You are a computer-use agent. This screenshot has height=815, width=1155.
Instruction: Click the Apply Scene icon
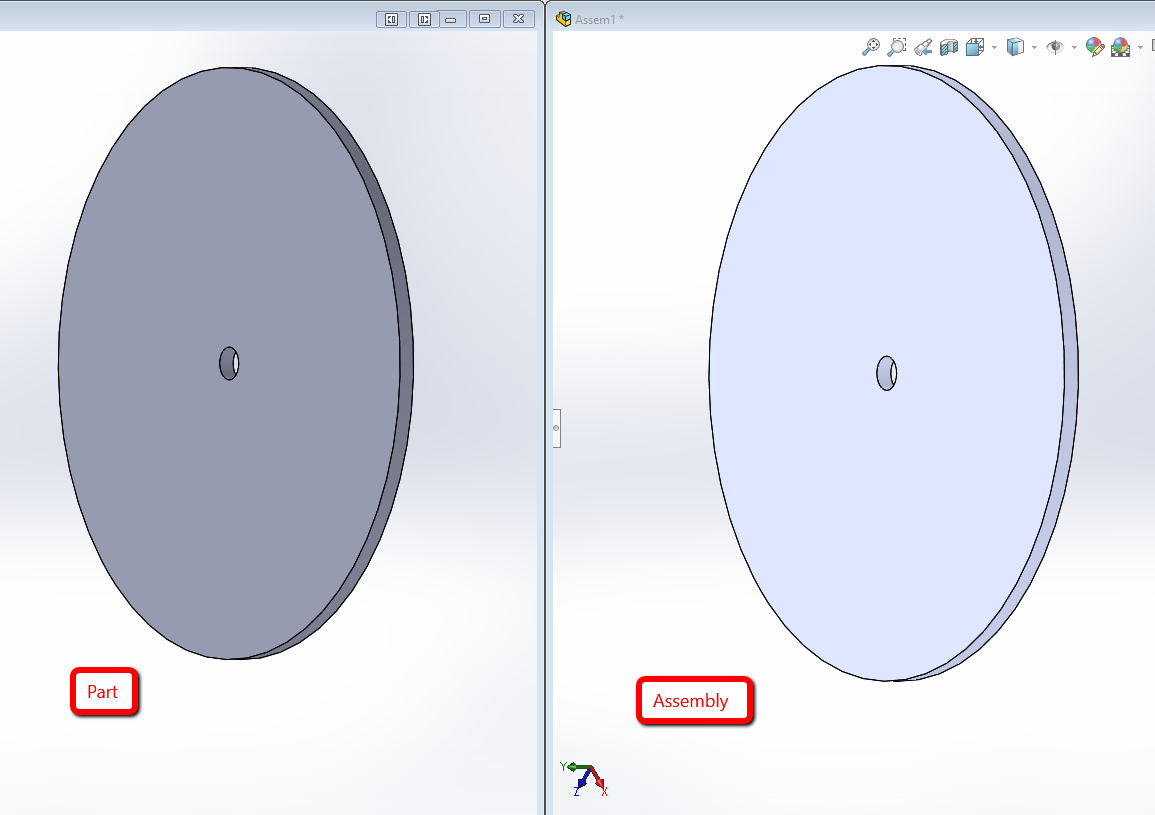[x=1120, y=47]
